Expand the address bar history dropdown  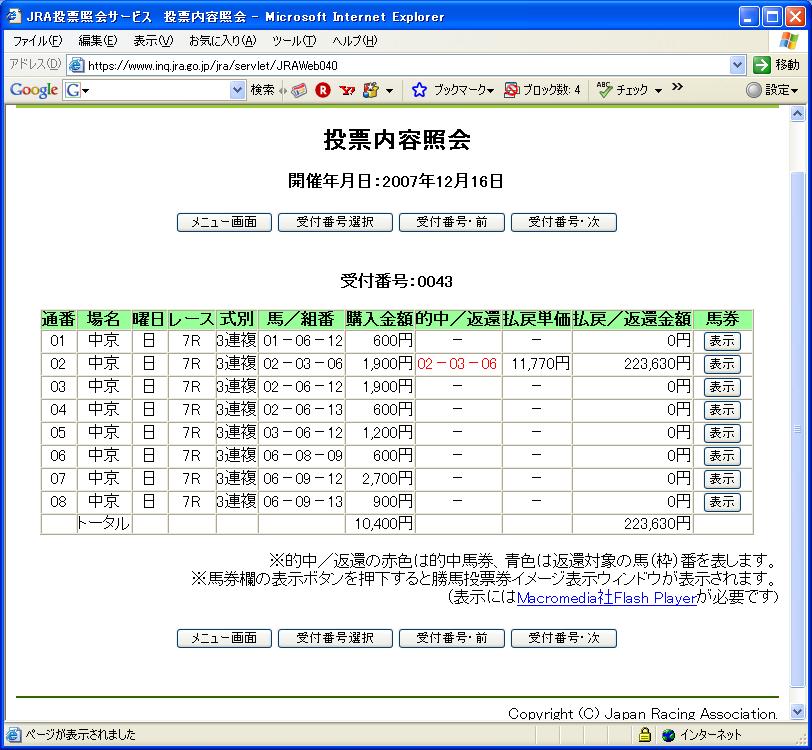tap(737, 65)
